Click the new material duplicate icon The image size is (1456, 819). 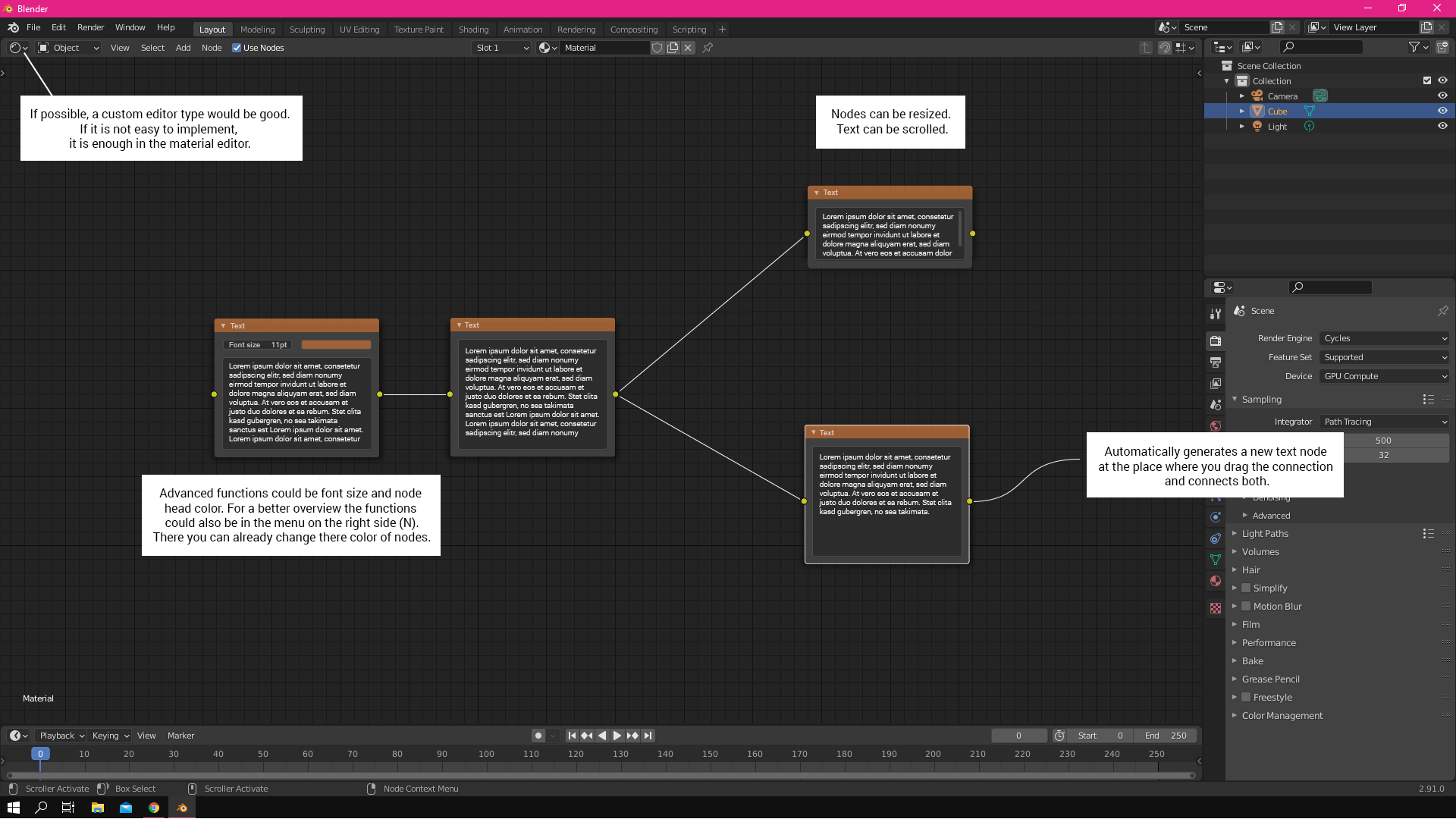673,48
